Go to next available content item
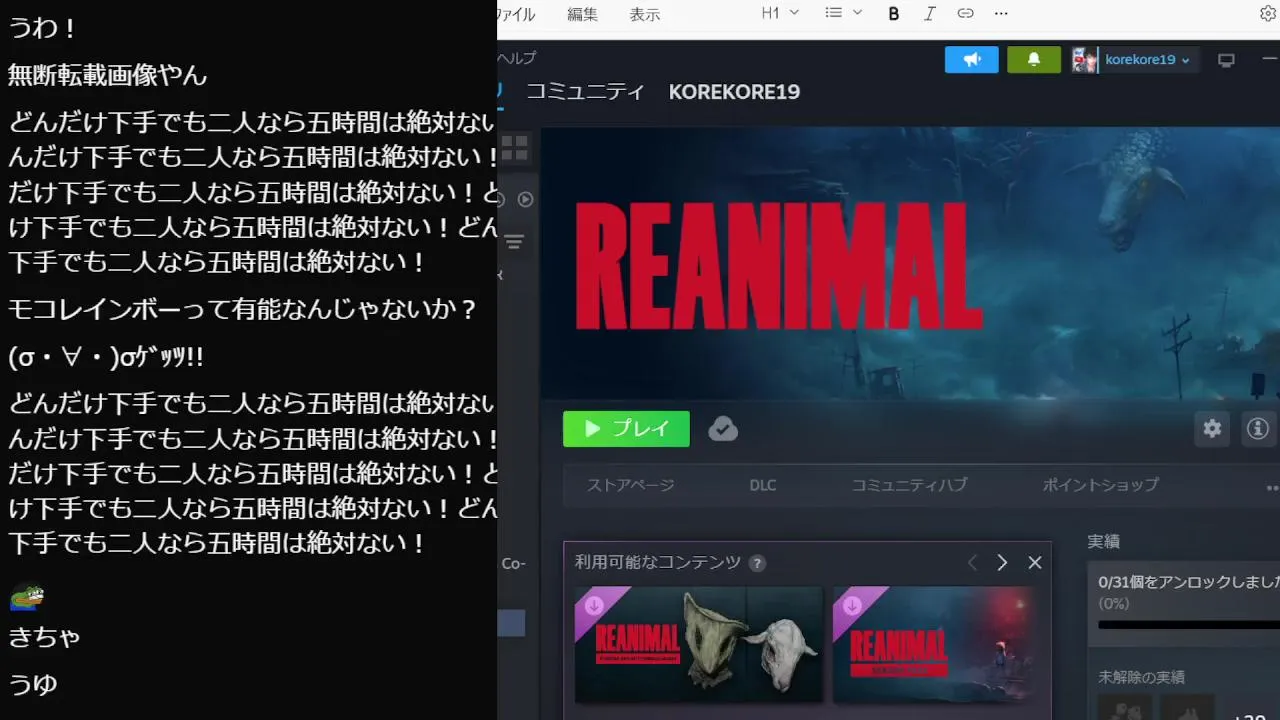 1002,563
